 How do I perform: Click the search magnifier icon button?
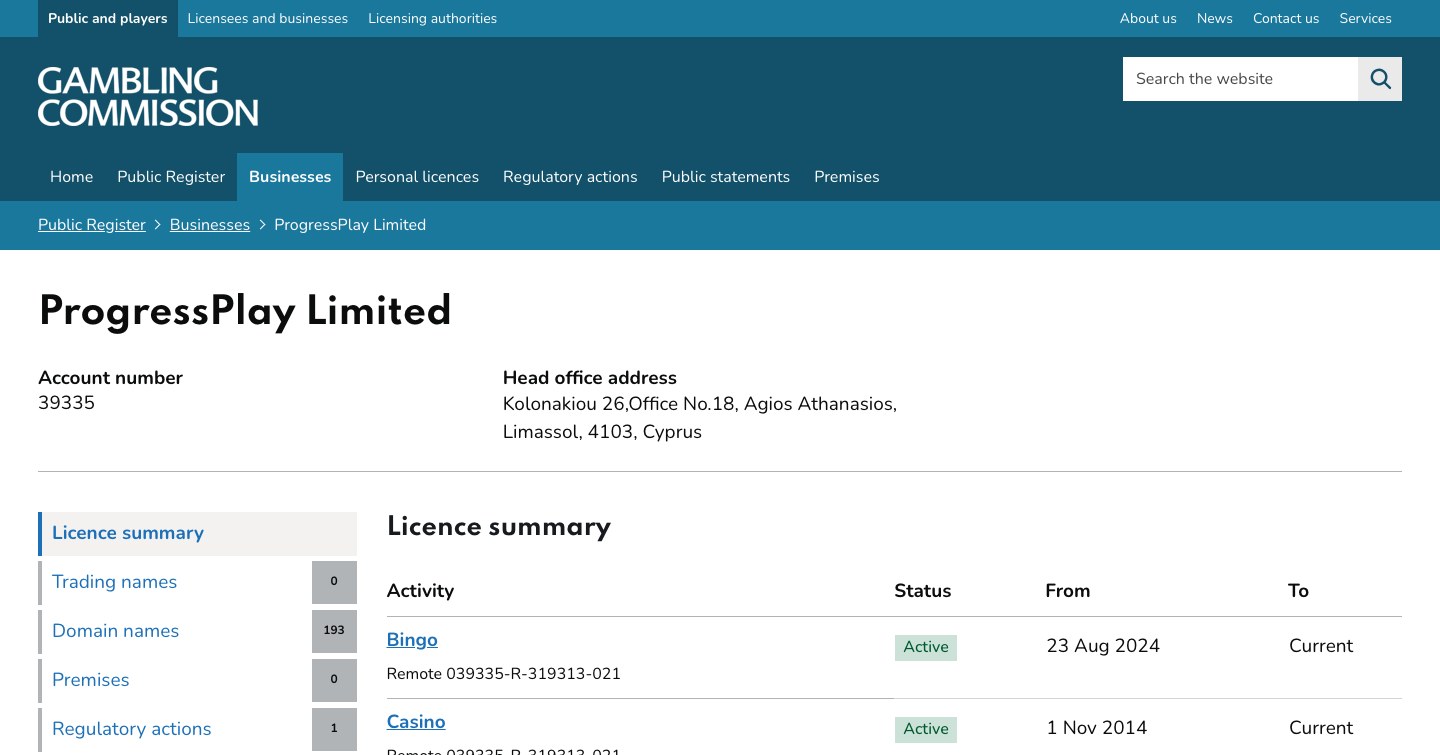click(x=1380, y=79)
